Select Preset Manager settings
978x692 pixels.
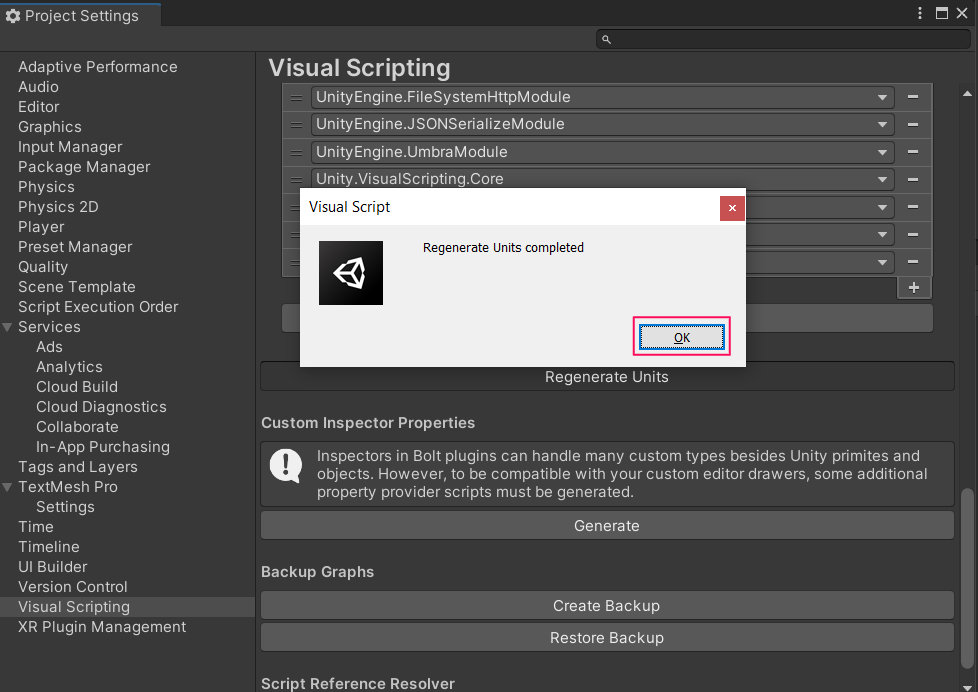click(75, 246)
